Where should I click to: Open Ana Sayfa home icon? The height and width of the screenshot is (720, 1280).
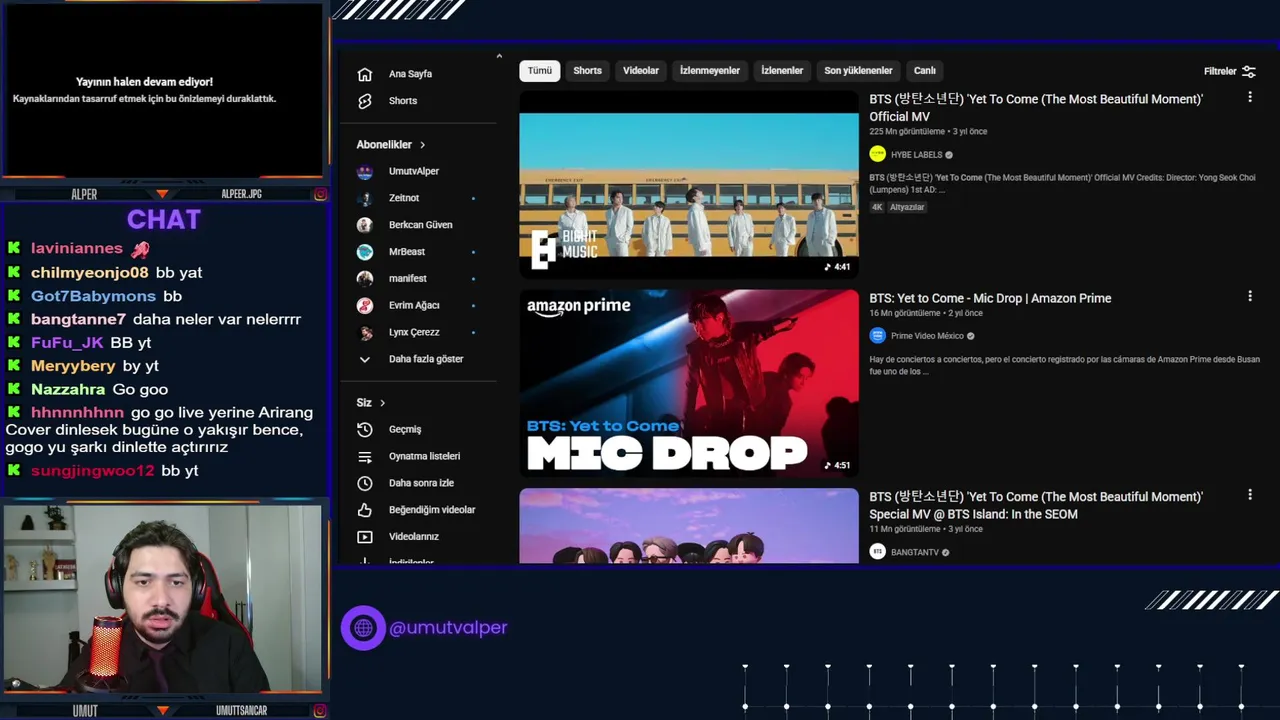pos(365,74)
